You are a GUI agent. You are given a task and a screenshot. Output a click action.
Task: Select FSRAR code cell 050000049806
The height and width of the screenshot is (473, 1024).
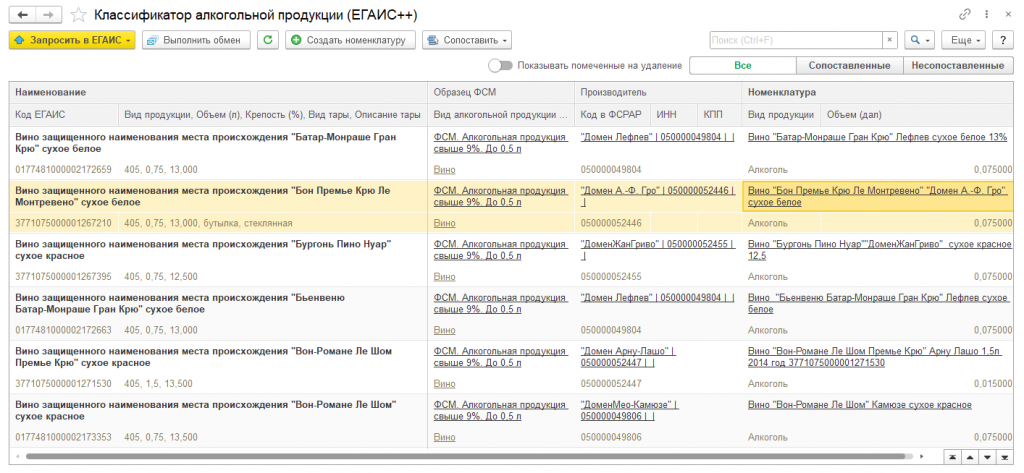click(613, 437)
